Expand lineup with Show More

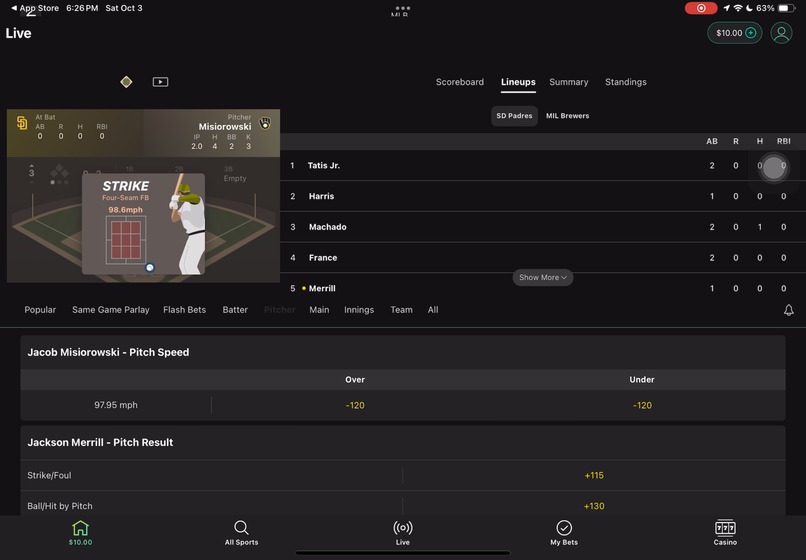click(x=543, y=277)
